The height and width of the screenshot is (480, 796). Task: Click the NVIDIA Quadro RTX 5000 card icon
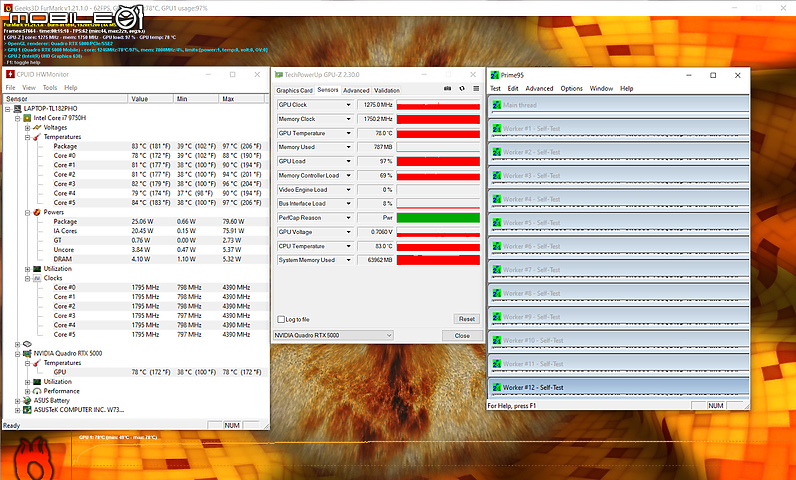pos(27,353)
